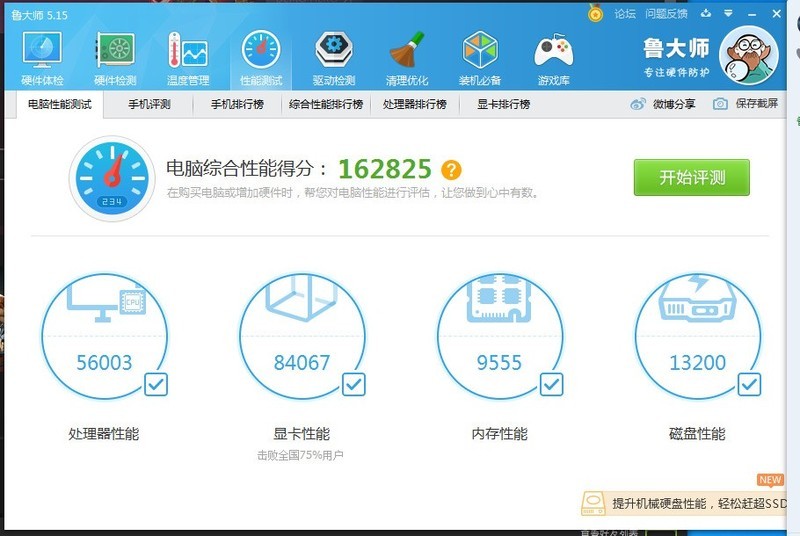The width and height of the screenshot is (800, 536).
Task: Switch to 手机排行榜 tab
Action: 237,105
